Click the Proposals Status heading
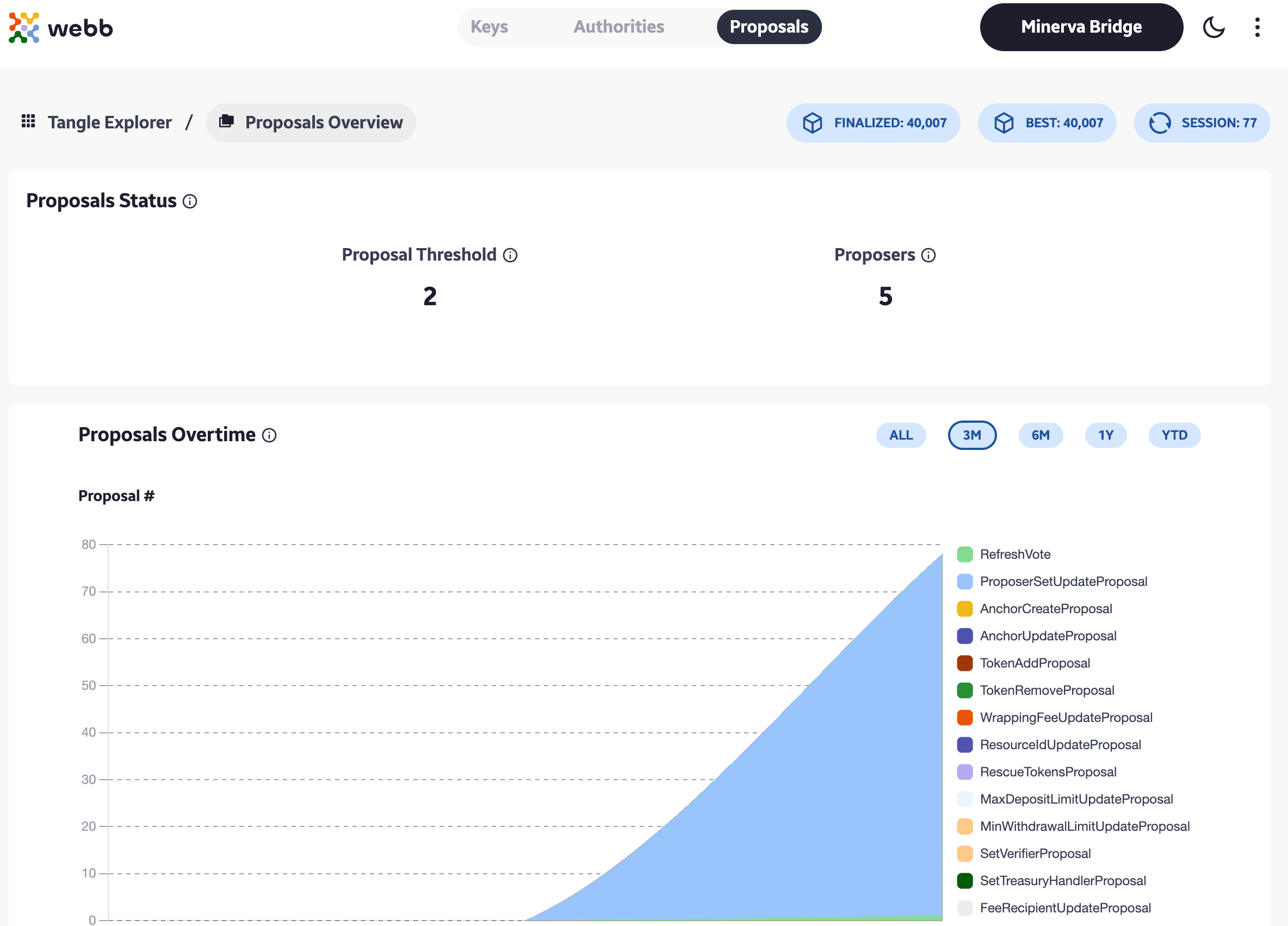Viewport: 1288px width, 926px height. pyautogui.click(x=101, y=201)
